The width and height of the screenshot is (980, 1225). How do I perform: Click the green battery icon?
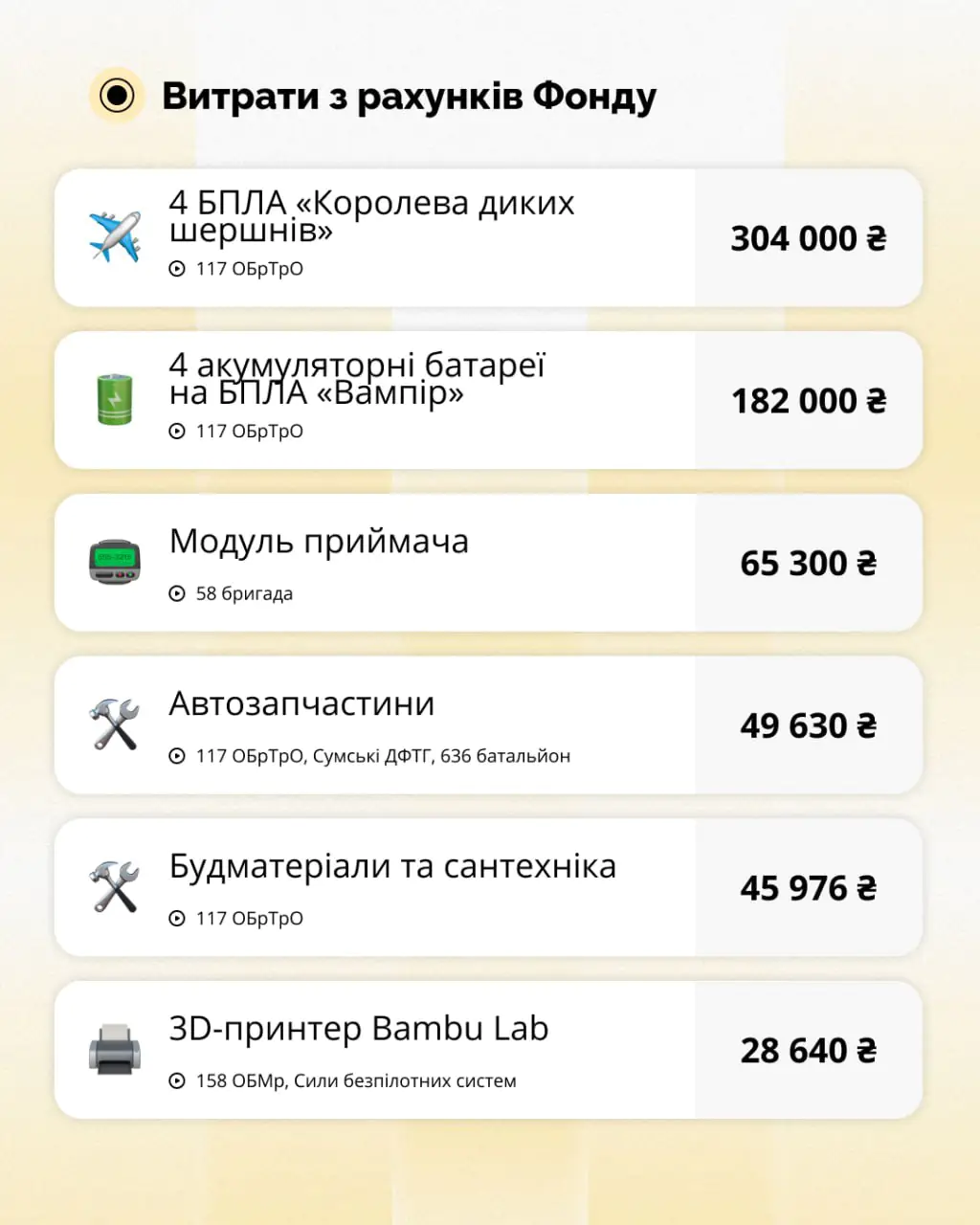[x=115, y=400]
